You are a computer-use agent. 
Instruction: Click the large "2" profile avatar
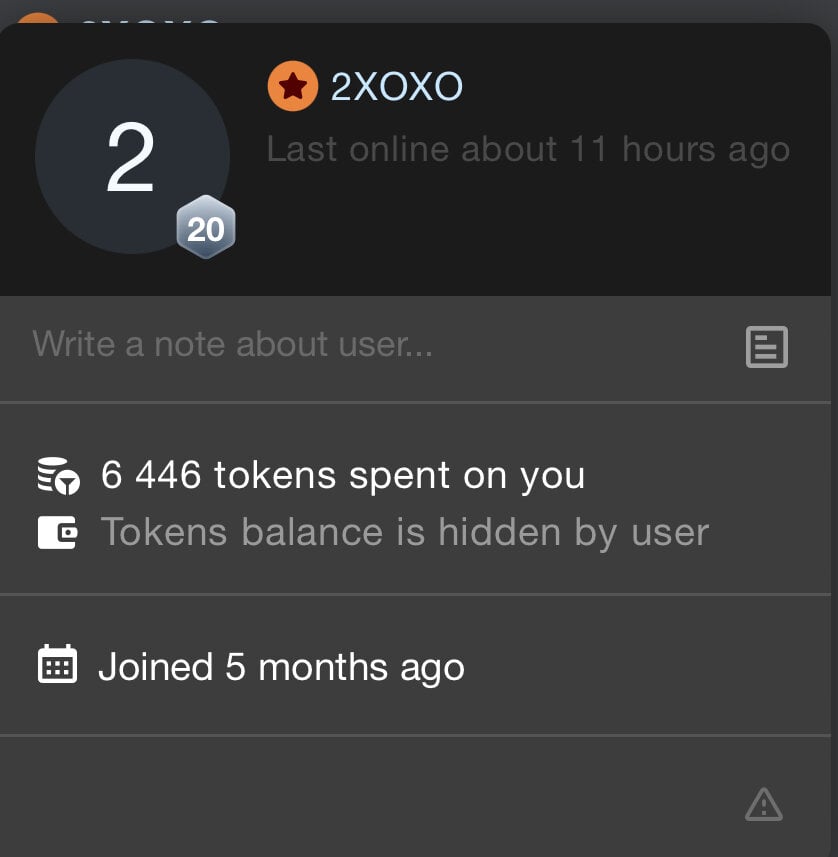pyautogui.click(x=131, y=157)
